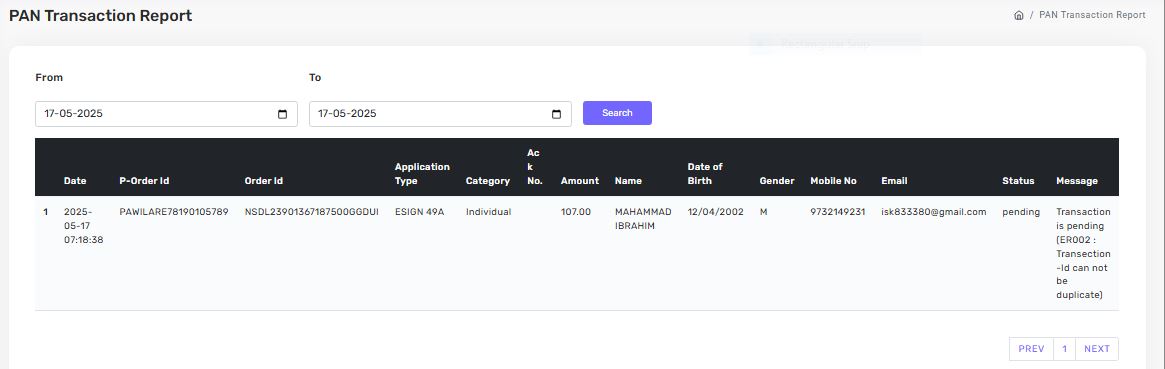Open the From date calendar picker icon
1165x369 pixels.
[282, 114]
